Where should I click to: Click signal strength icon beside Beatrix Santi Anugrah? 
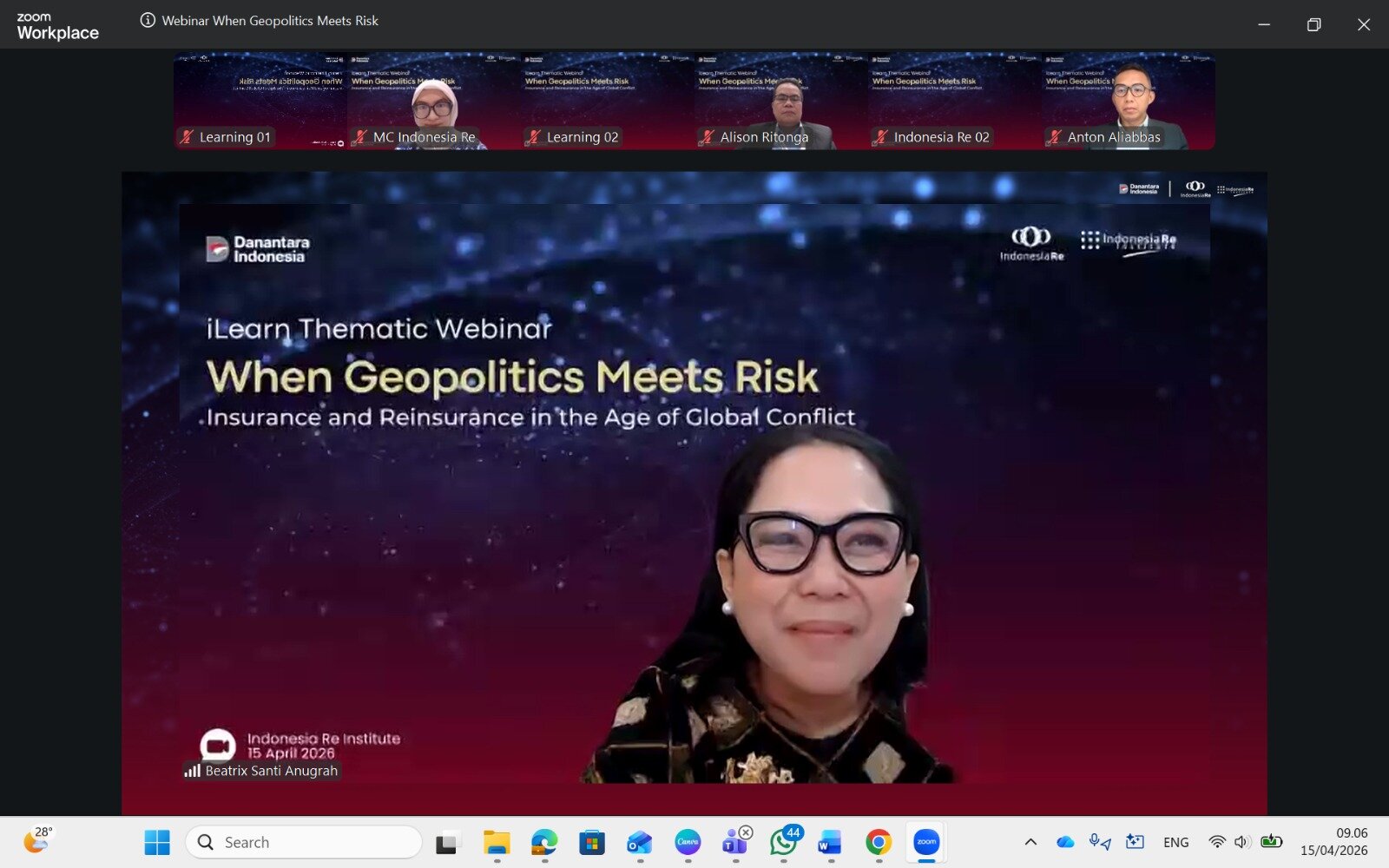pos(193,771)
